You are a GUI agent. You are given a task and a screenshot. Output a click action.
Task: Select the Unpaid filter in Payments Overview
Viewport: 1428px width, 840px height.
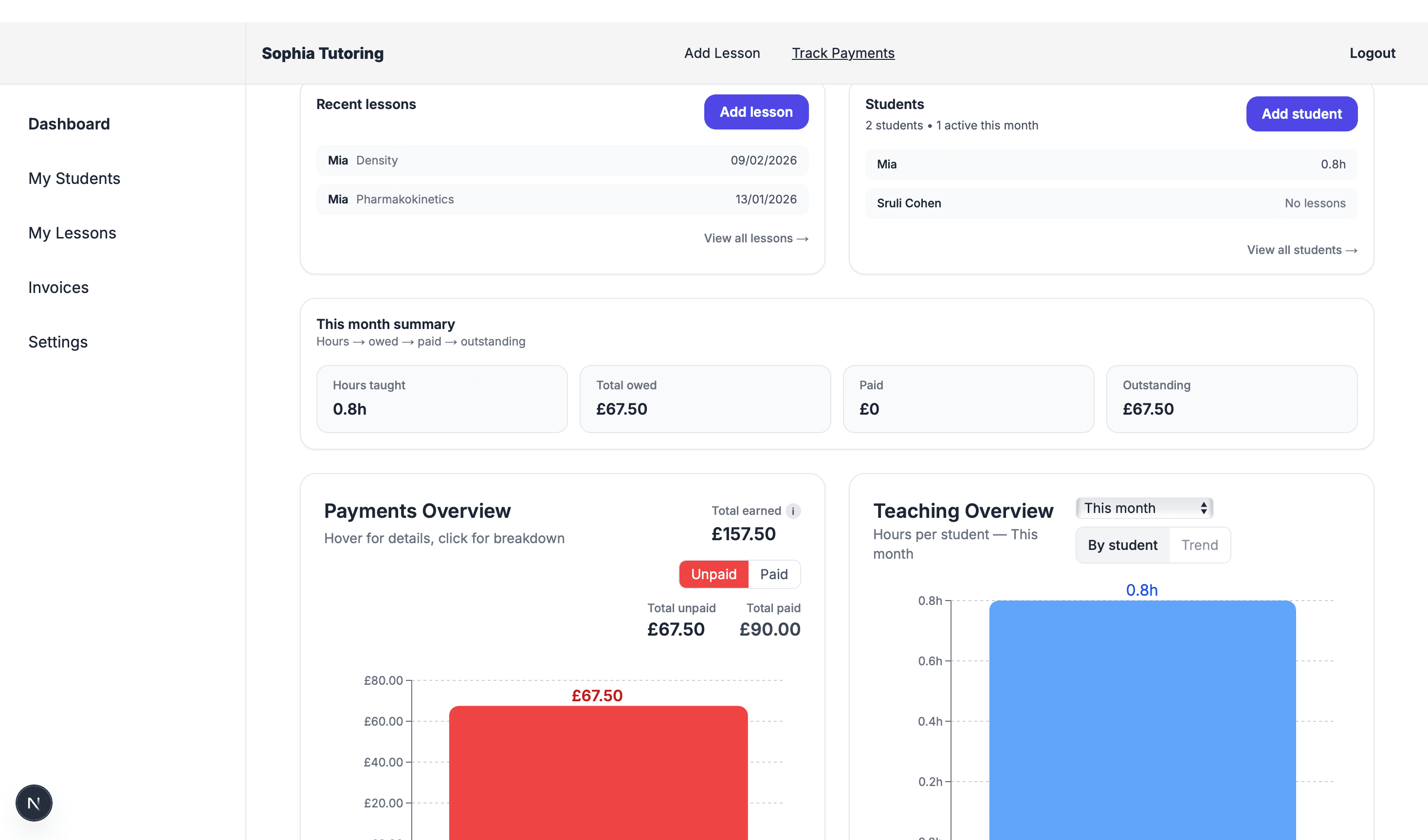pos(713,574)
